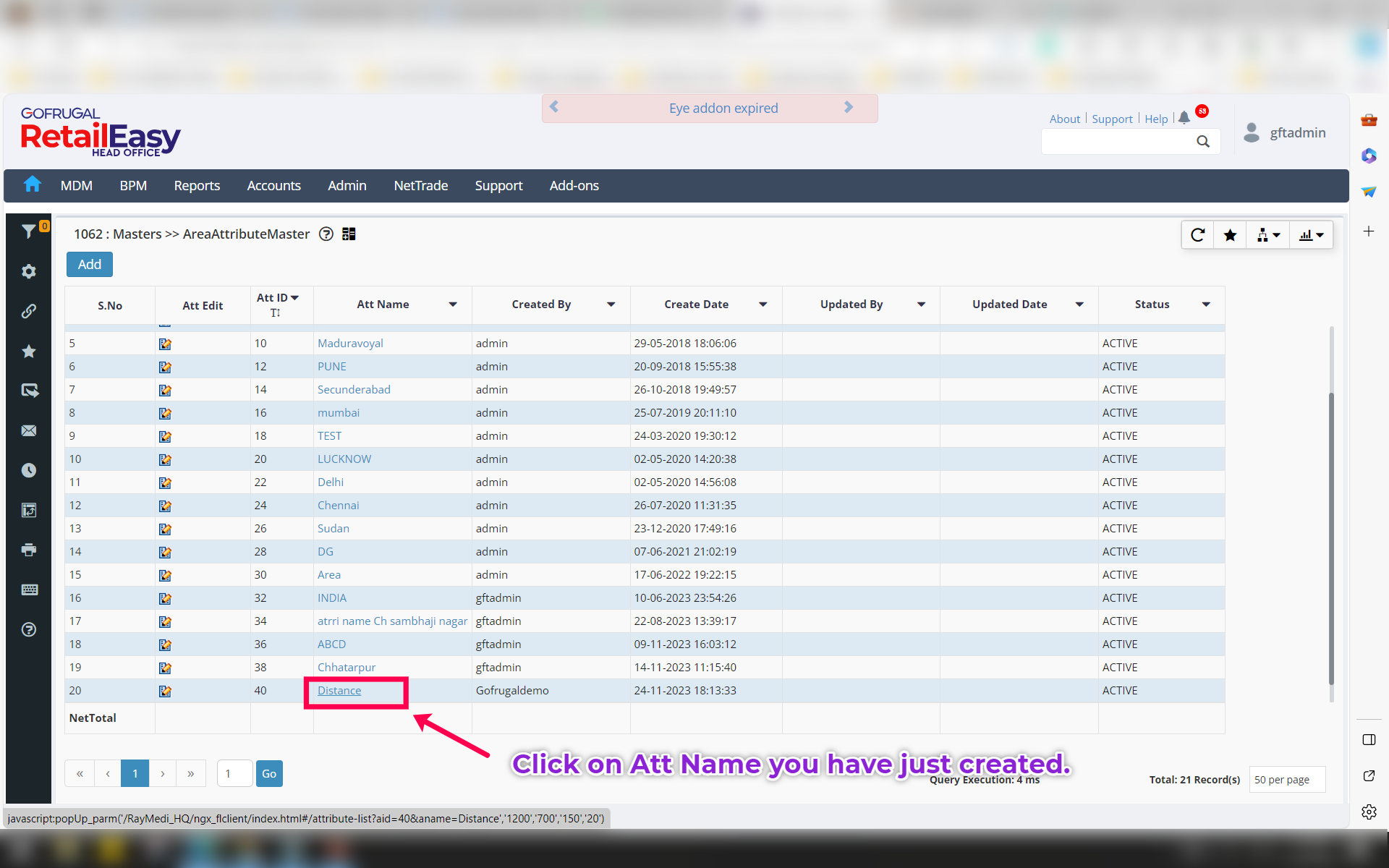Open the Reports menu
Viewport: 1389px width, 868px height.
(x=197, y=186)
